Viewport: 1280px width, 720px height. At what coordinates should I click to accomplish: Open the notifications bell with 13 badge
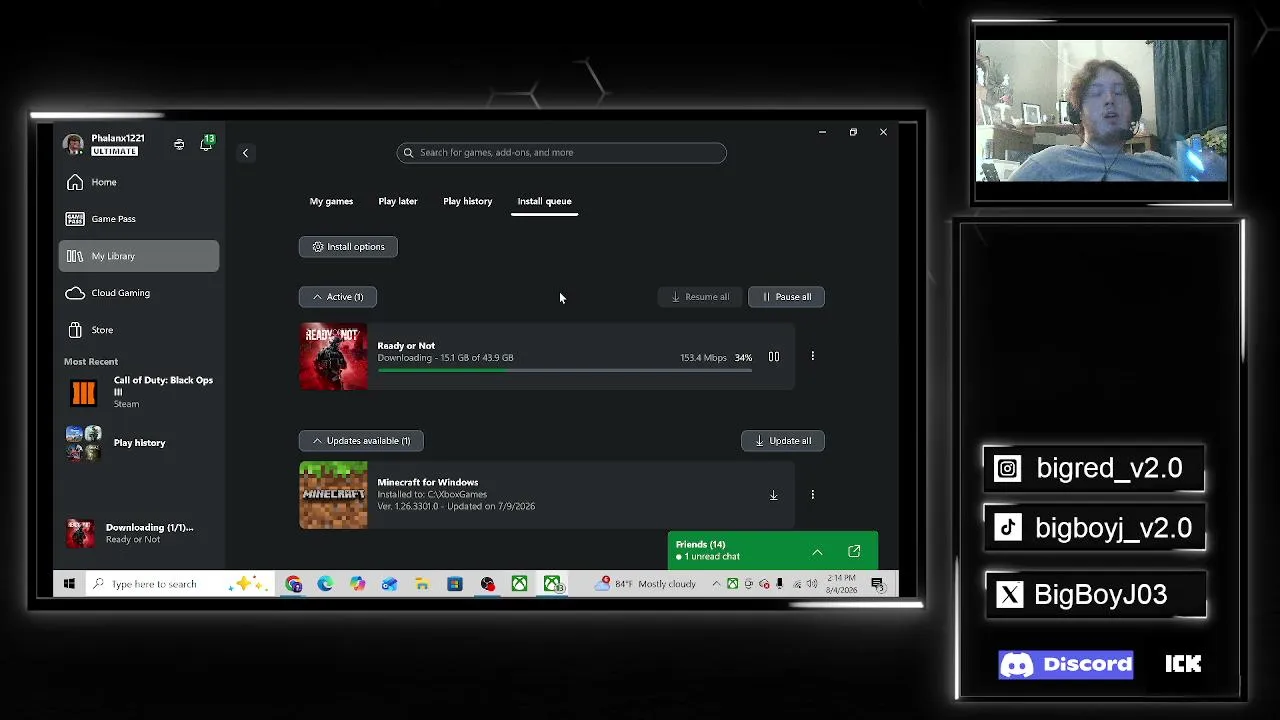pos(206,144)
